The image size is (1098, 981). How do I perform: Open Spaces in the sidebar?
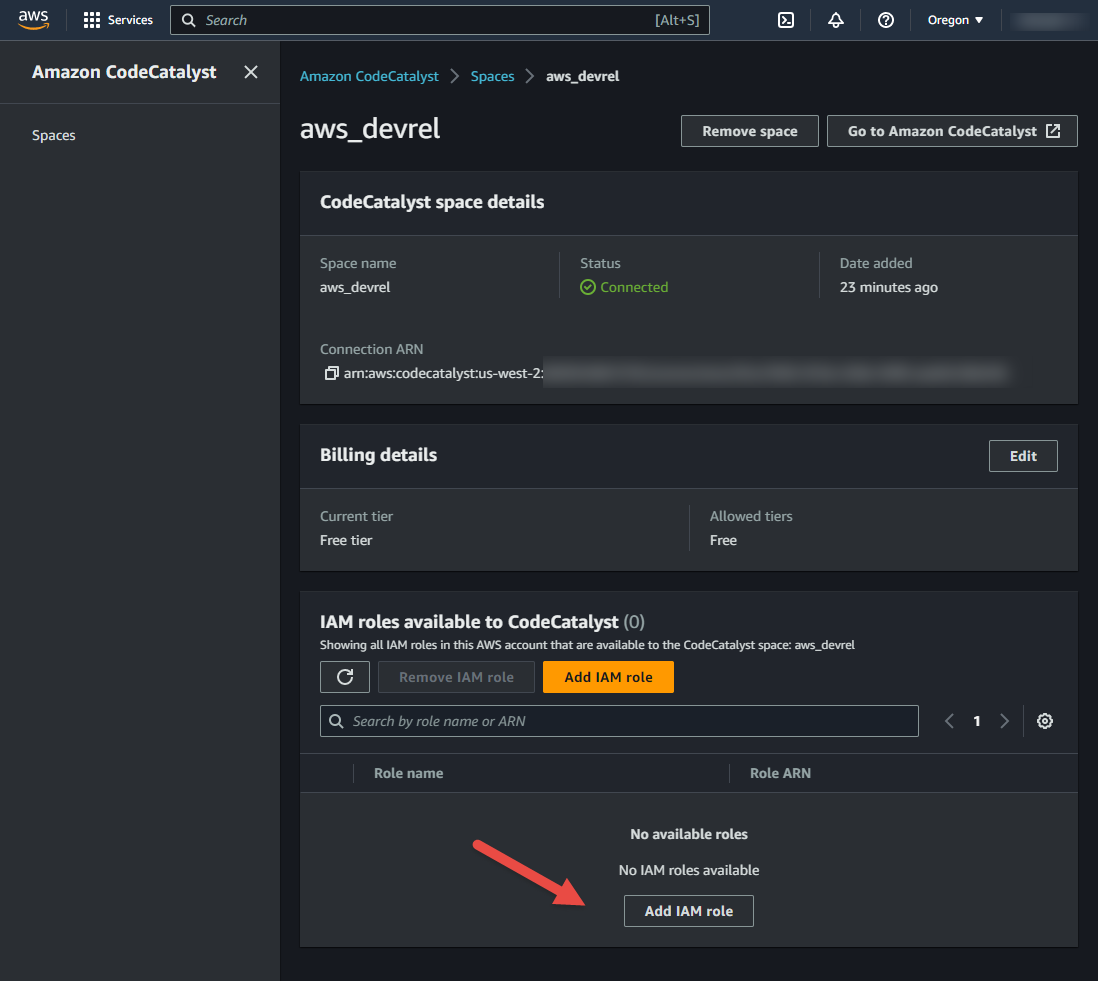(53, 135)
